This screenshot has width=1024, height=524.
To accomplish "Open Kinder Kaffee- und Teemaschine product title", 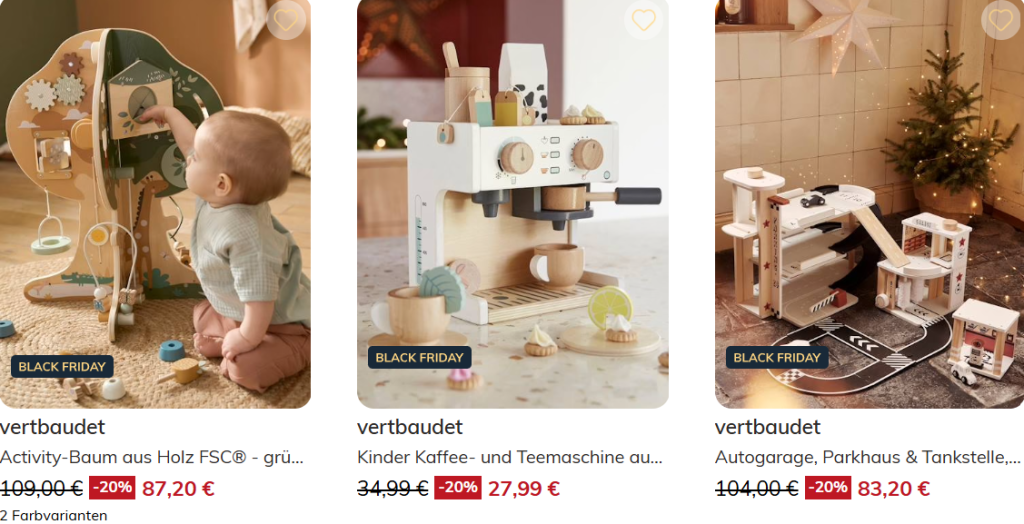I will coord(510,457).
